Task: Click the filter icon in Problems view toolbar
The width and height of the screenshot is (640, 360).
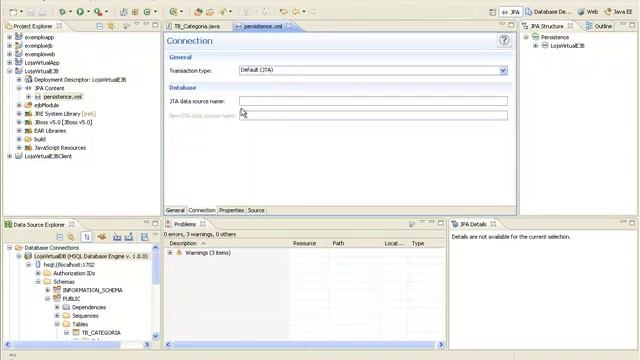Action: point(412,224)
